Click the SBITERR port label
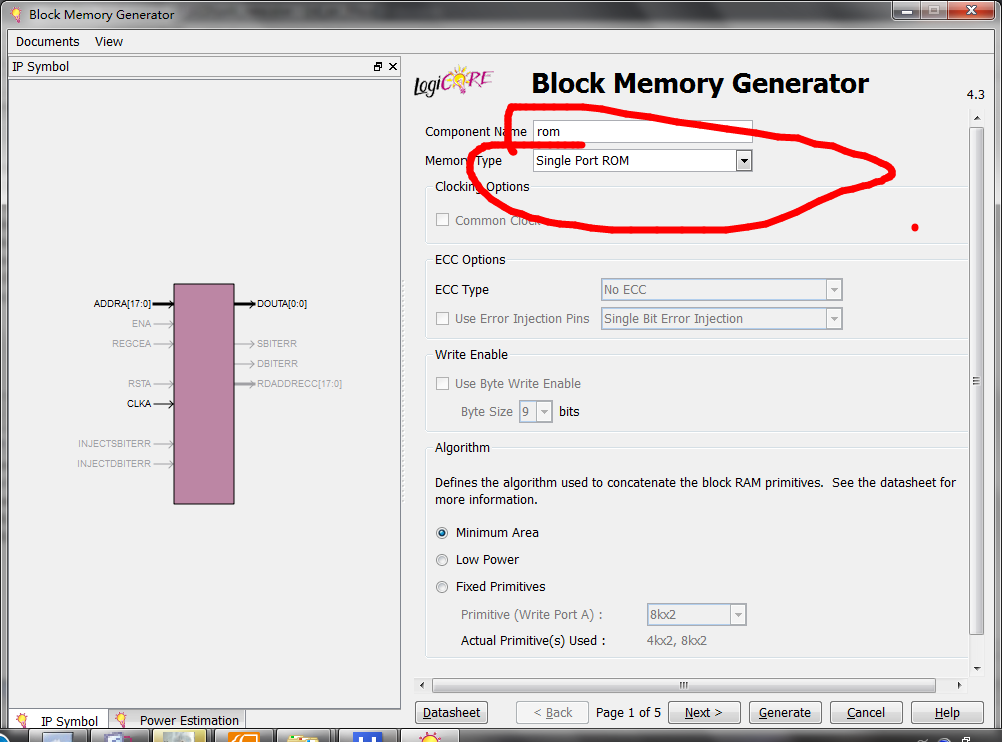 [x=277, y=343]
